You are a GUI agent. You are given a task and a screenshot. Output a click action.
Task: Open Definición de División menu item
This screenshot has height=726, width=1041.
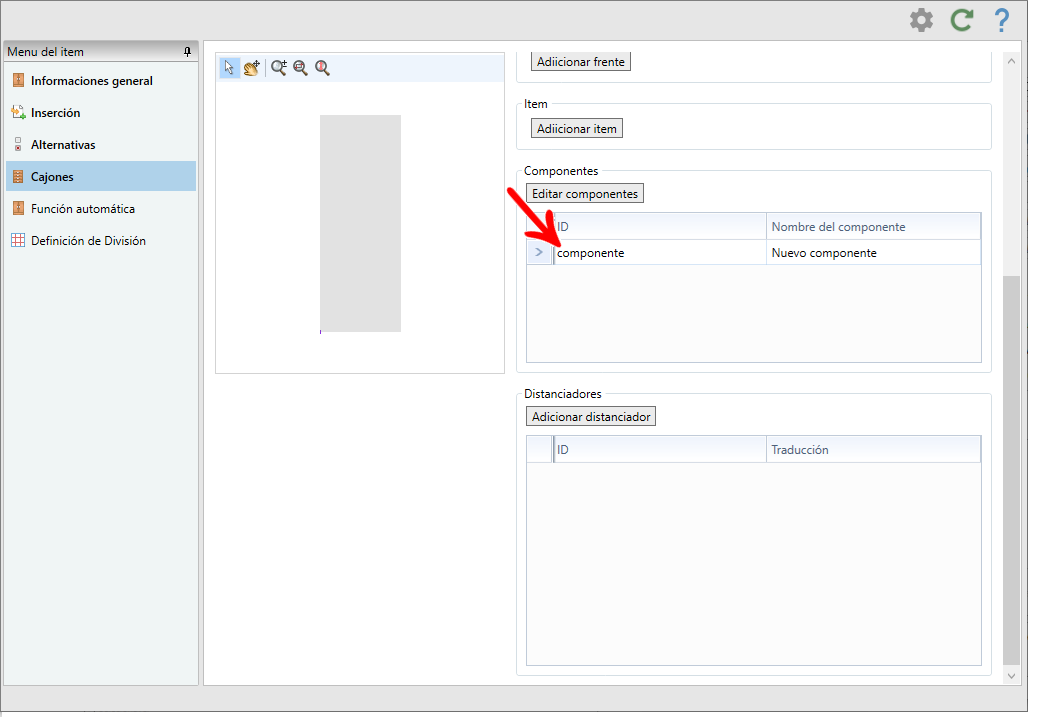click(x=101, y=240)
